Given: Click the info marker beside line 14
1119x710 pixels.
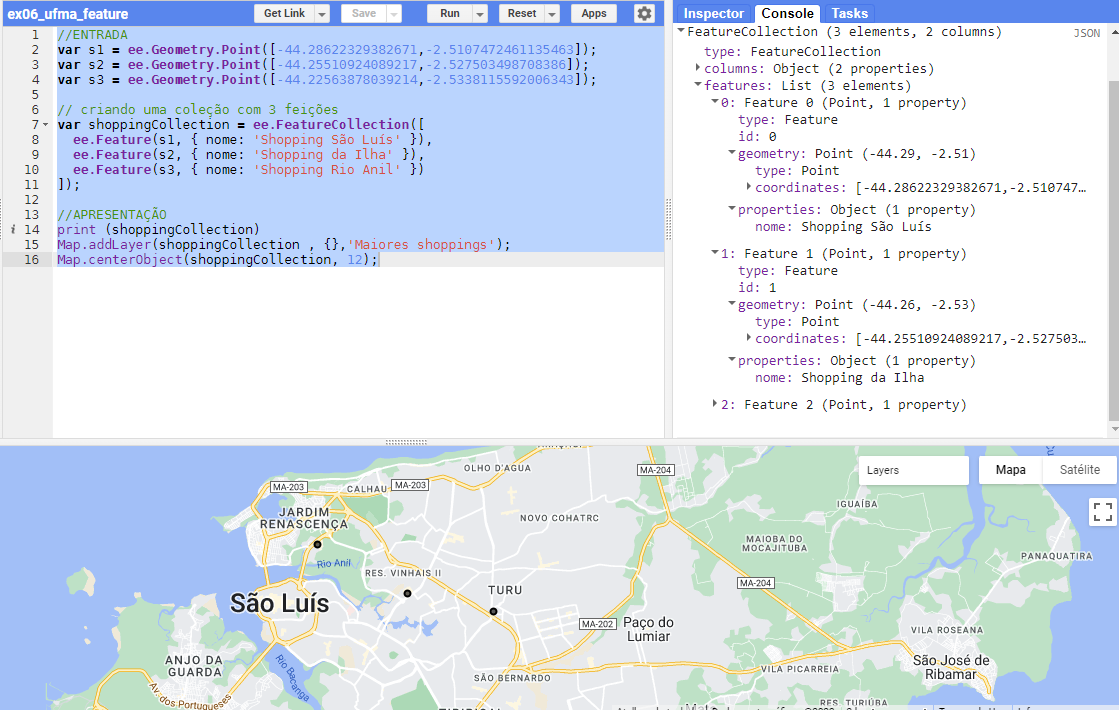Looking at the screenshot, I should point(13,230).
